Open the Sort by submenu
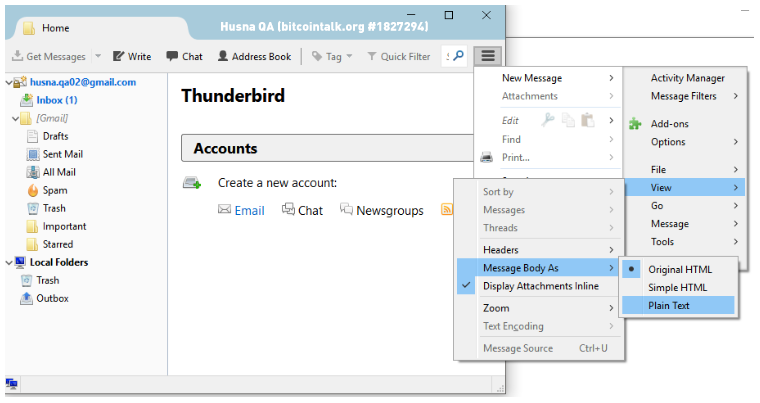This screenshot has height=403, width=760. 539,192
